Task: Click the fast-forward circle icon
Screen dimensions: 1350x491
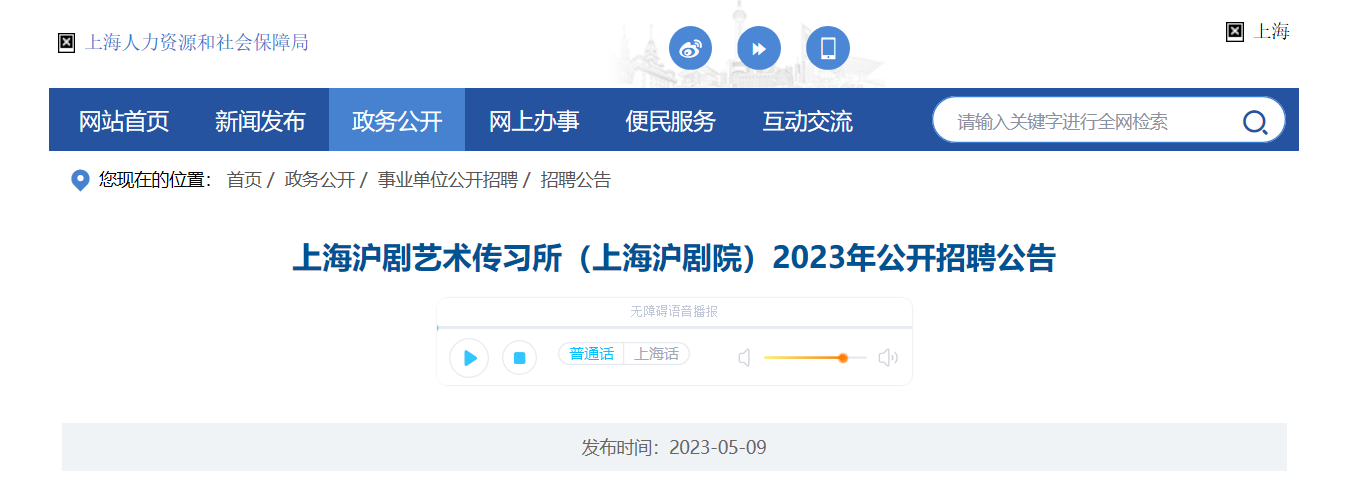Action: click(759, 48)
